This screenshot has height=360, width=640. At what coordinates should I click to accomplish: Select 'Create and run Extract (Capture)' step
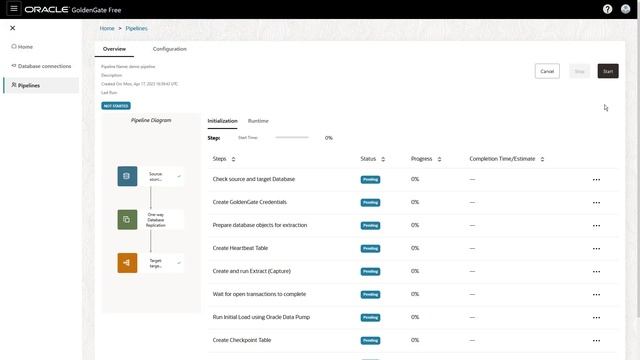(x=251, y=271)
